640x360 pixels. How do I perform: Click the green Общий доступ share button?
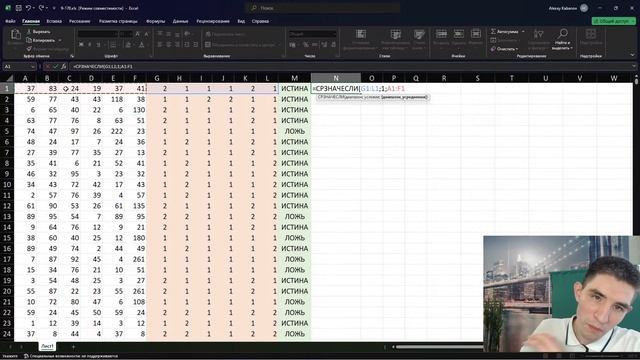[x=613, y=21]
